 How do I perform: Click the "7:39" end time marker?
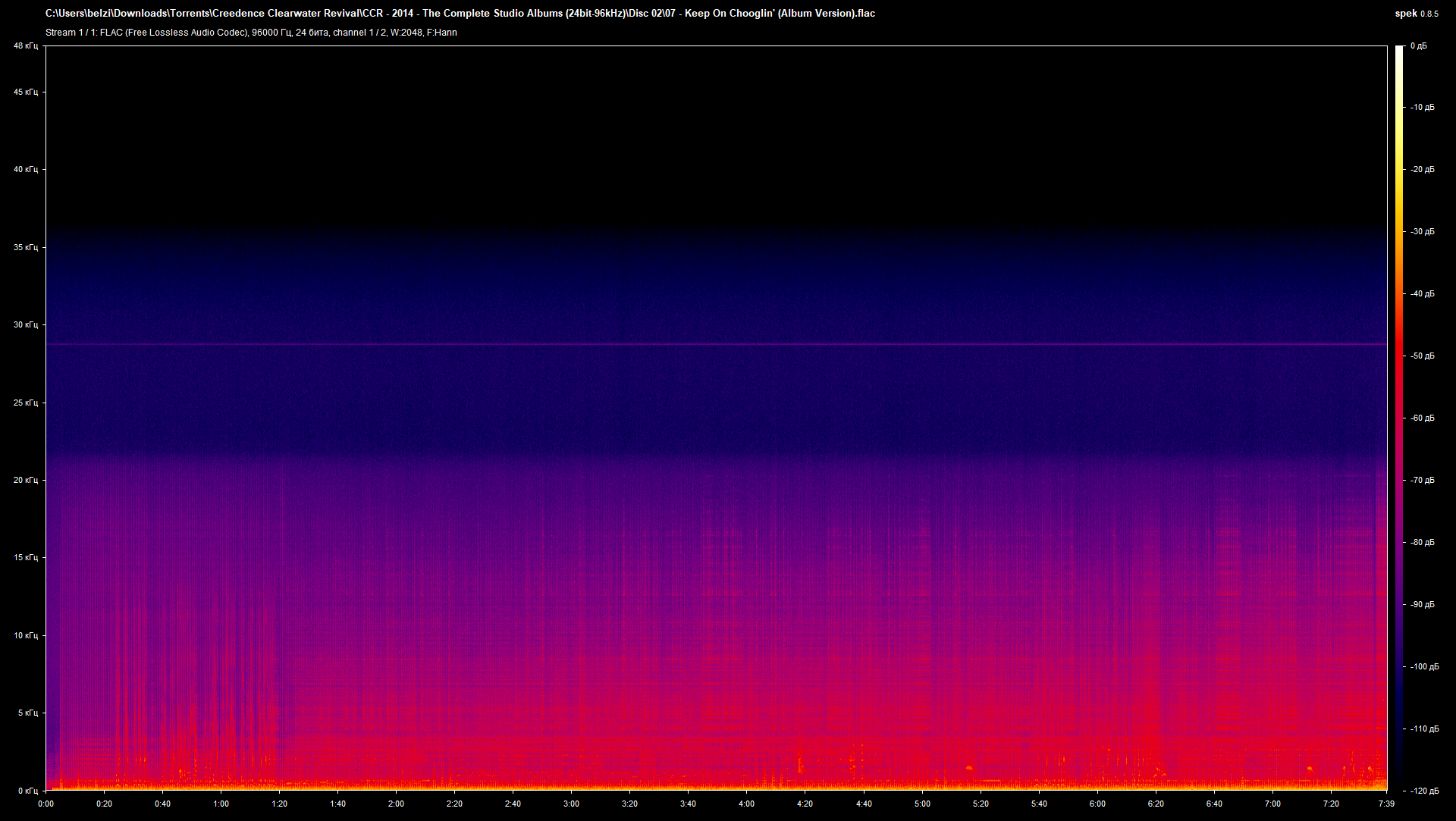pos(1386,803)
